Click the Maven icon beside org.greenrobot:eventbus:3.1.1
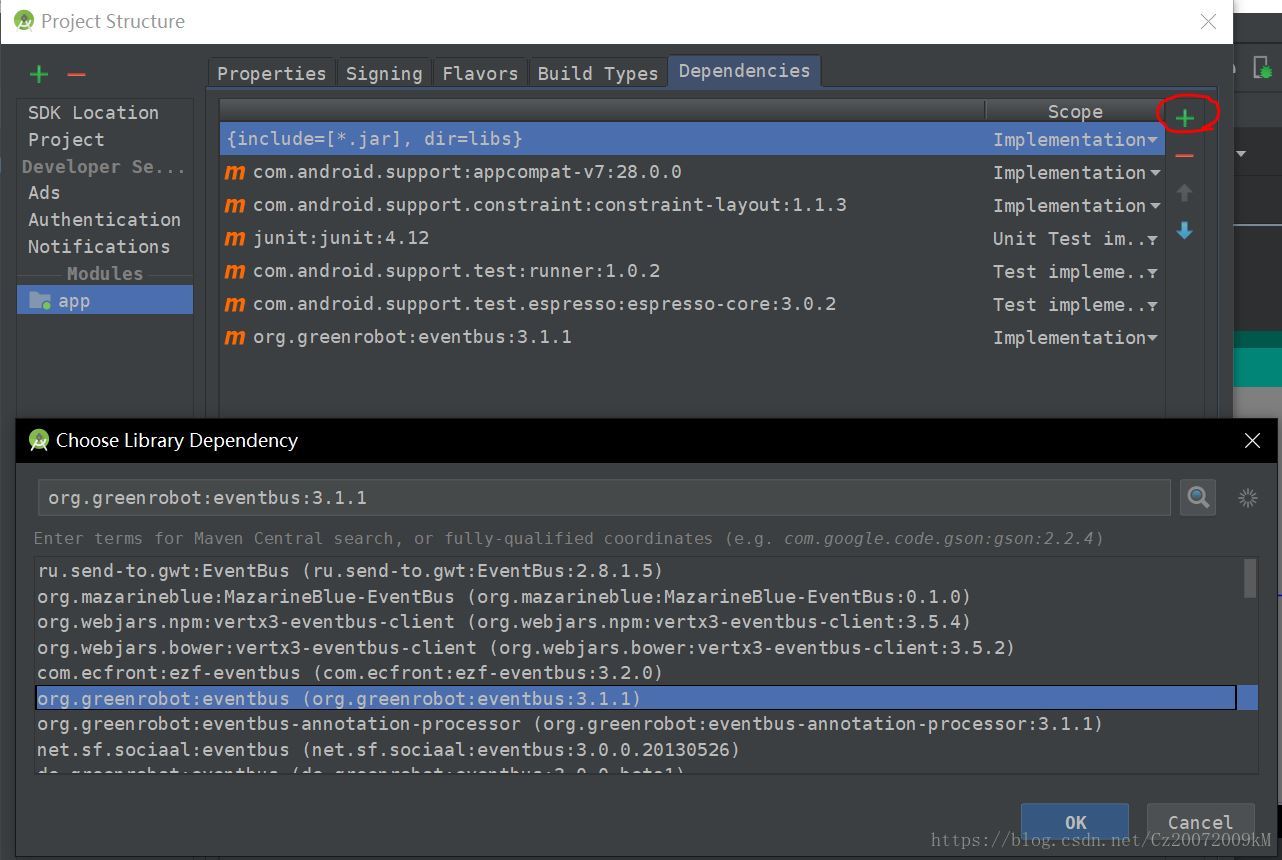The height and width of the screenshot is (860, 1282). (x=235, y=337)
